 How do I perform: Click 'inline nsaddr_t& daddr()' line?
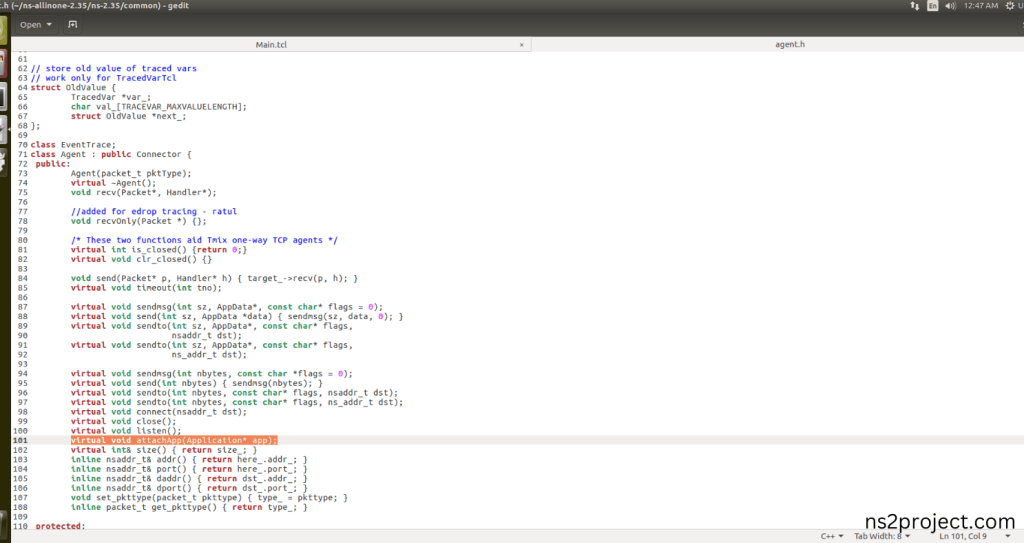(x=189, y=479)
